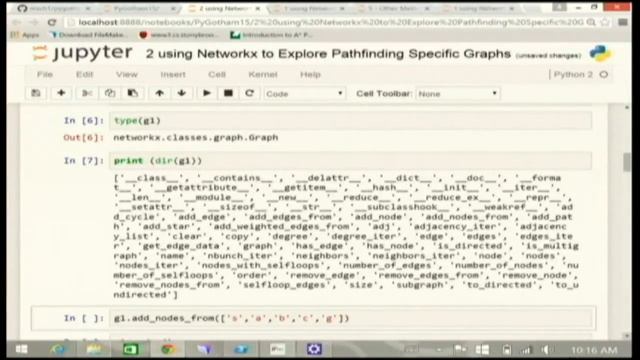Click the 'In [7]:' cell prompt
Screen dimensions: 640x360
[x=84, y=161]
